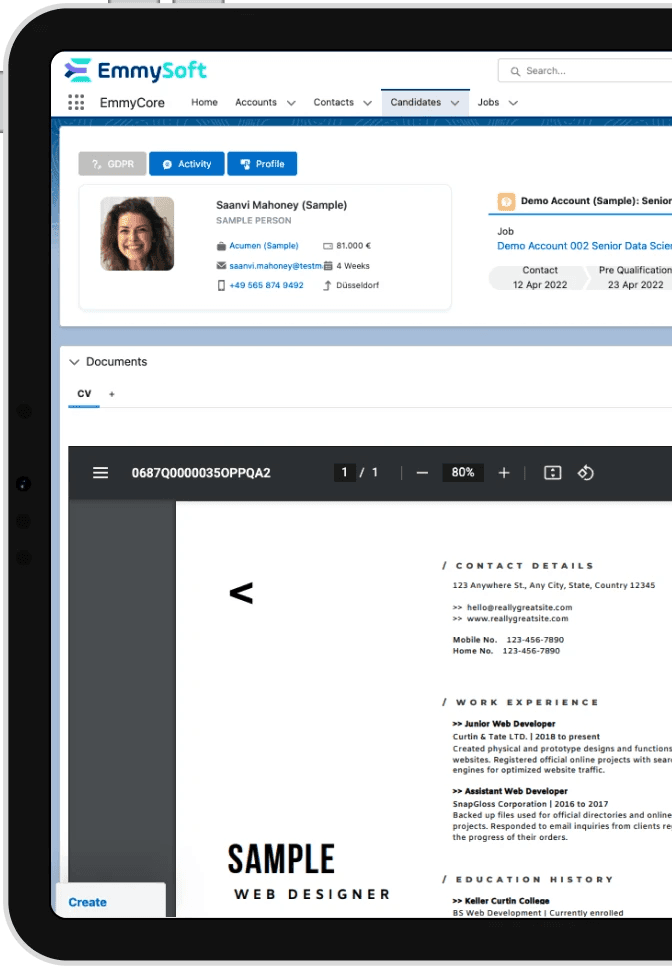Image resolution: width=672 pixels, height=966 pixels.
Task: Click the Profile button
Action: click(262, 164)
